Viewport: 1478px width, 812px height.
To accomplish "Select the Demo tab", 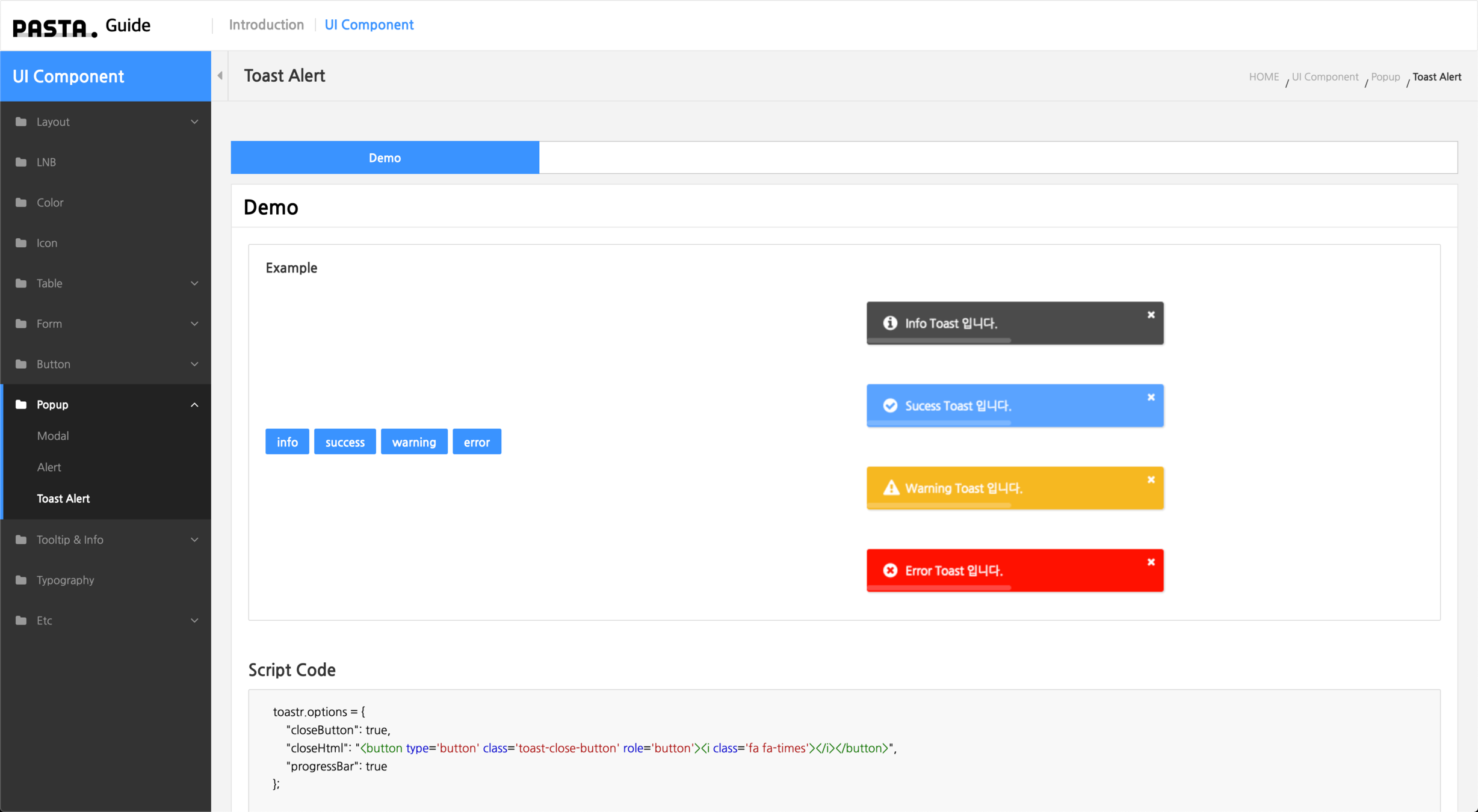I will click(x=385, y=158).
